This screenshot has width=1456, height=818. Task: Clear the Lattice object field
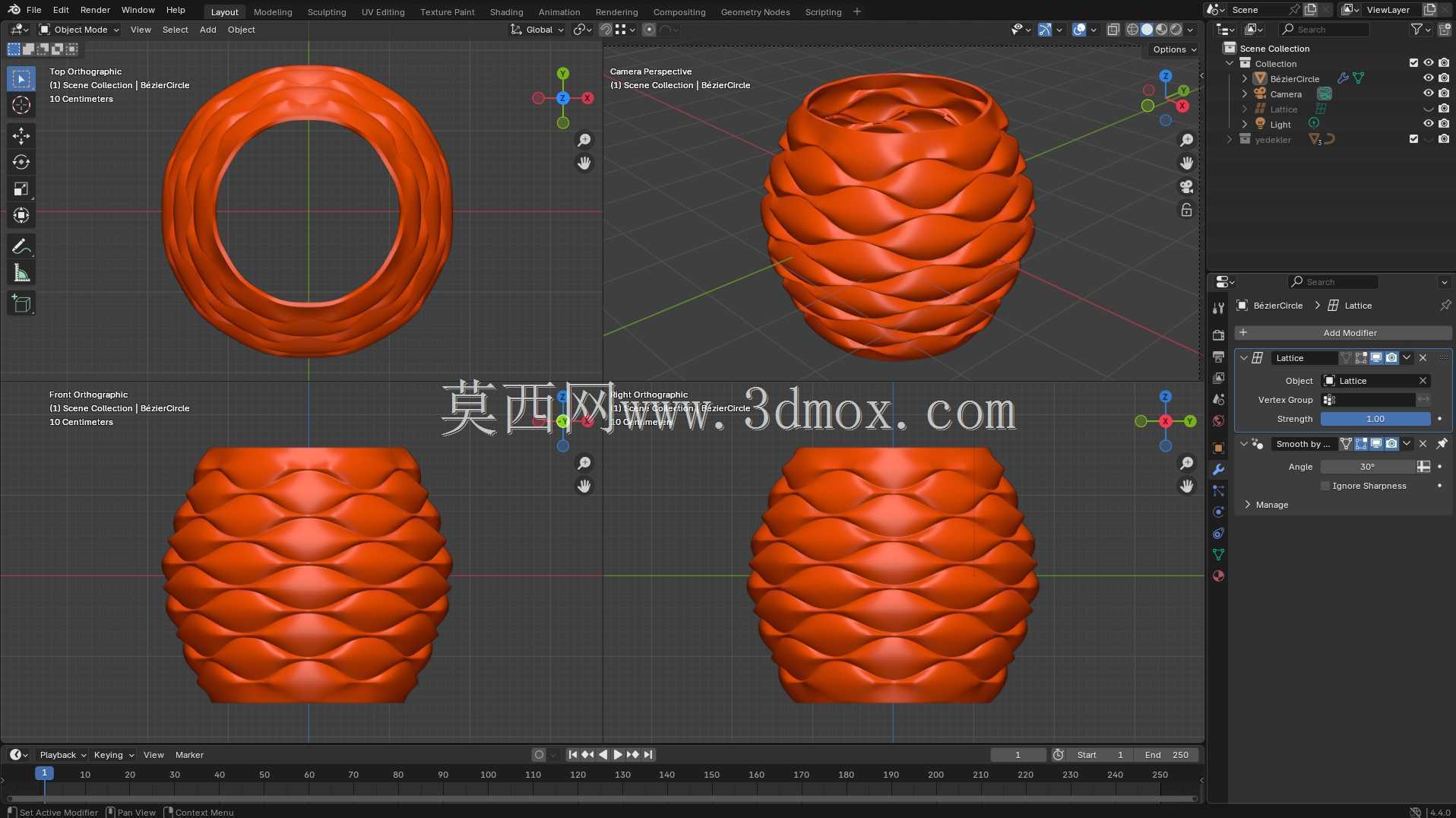(x=1423, y=381)
